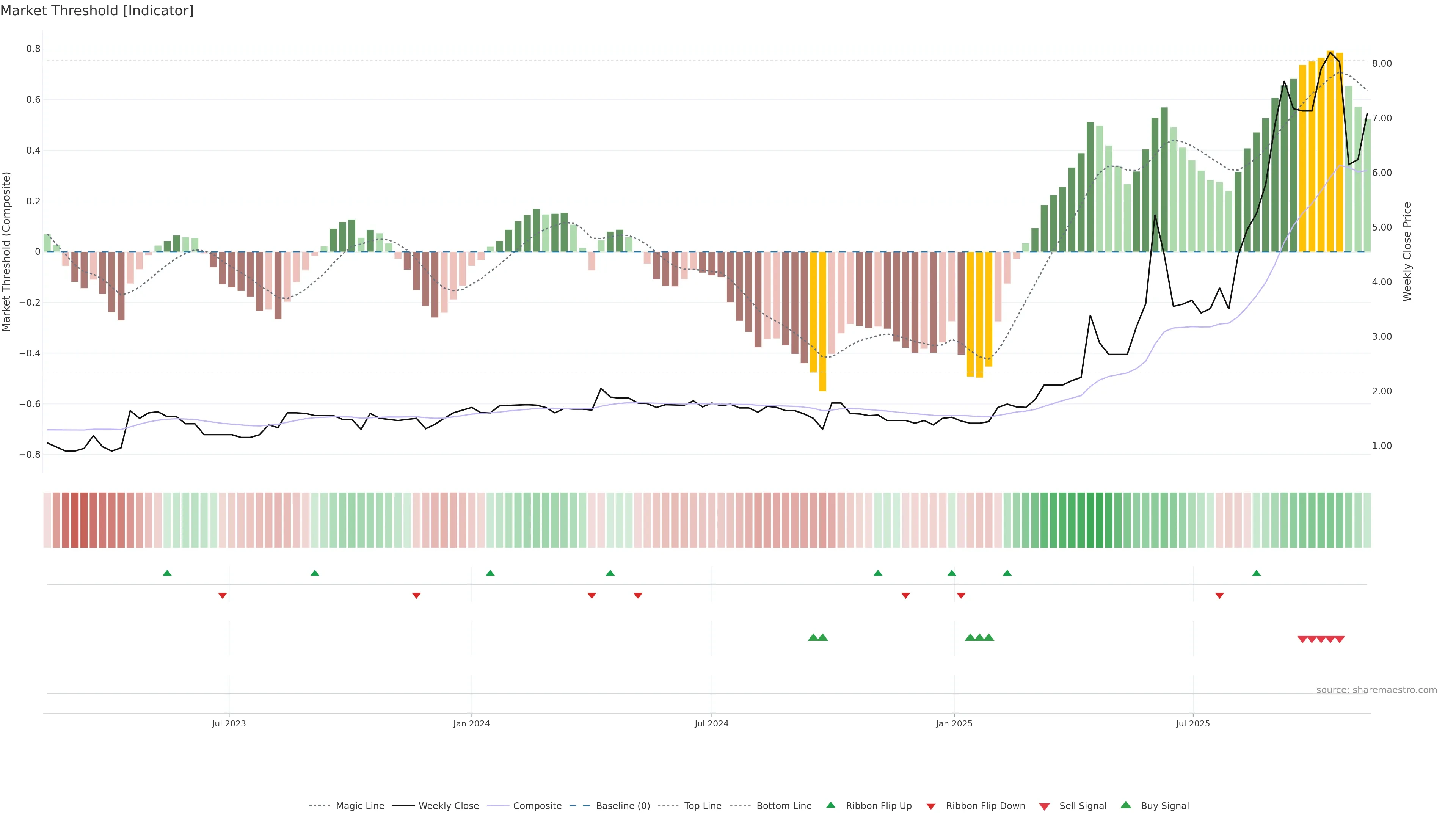Click the ribbon flip down marker before Jul 2023
Screen dimensions: 1456x819
tap(223, 595)
